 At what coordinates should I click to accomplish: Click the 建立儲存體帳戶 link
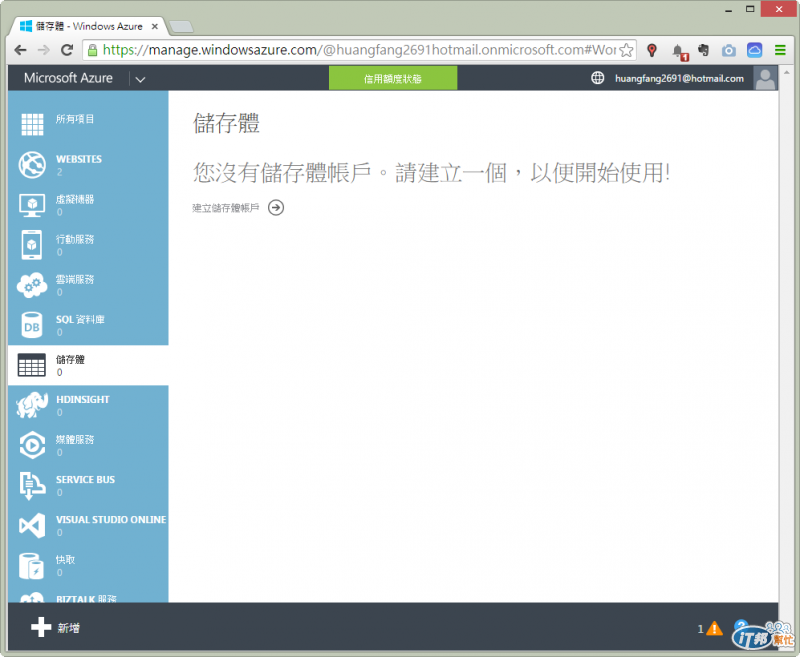click(226, 208)
